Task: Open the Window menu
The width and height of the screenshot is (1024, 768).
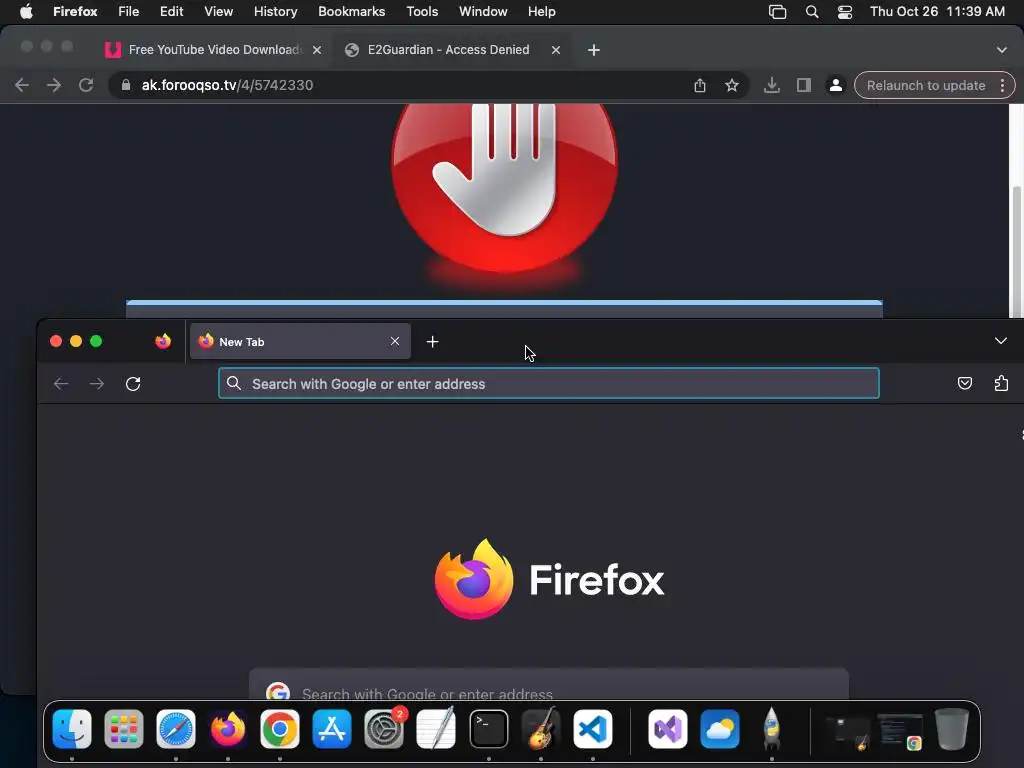Action: (483, 11)
